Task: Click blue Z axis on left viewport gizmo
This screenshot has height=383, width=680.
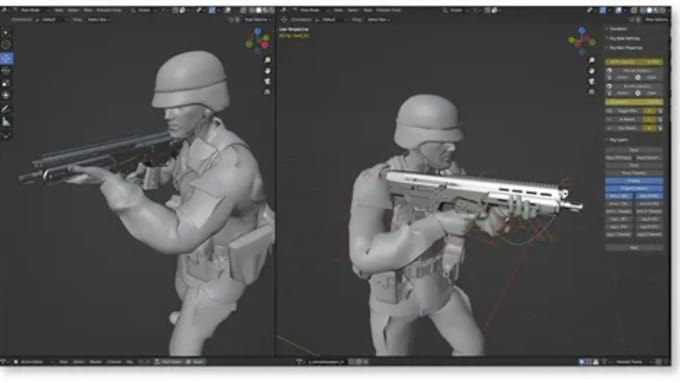Action: tap(258, 31)
